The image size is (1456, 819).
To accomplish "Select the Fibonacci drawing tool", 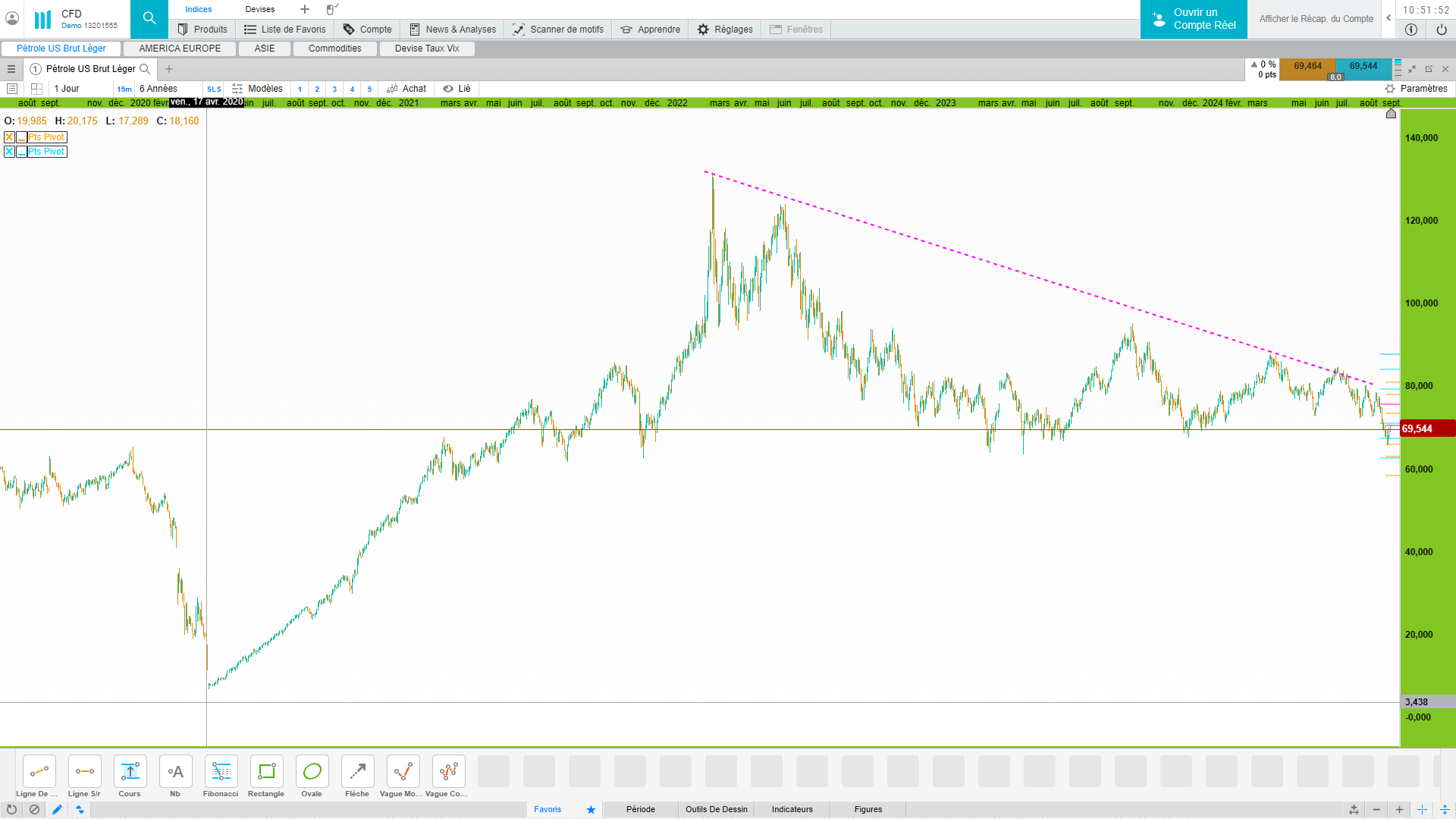I will click(221, 772).
